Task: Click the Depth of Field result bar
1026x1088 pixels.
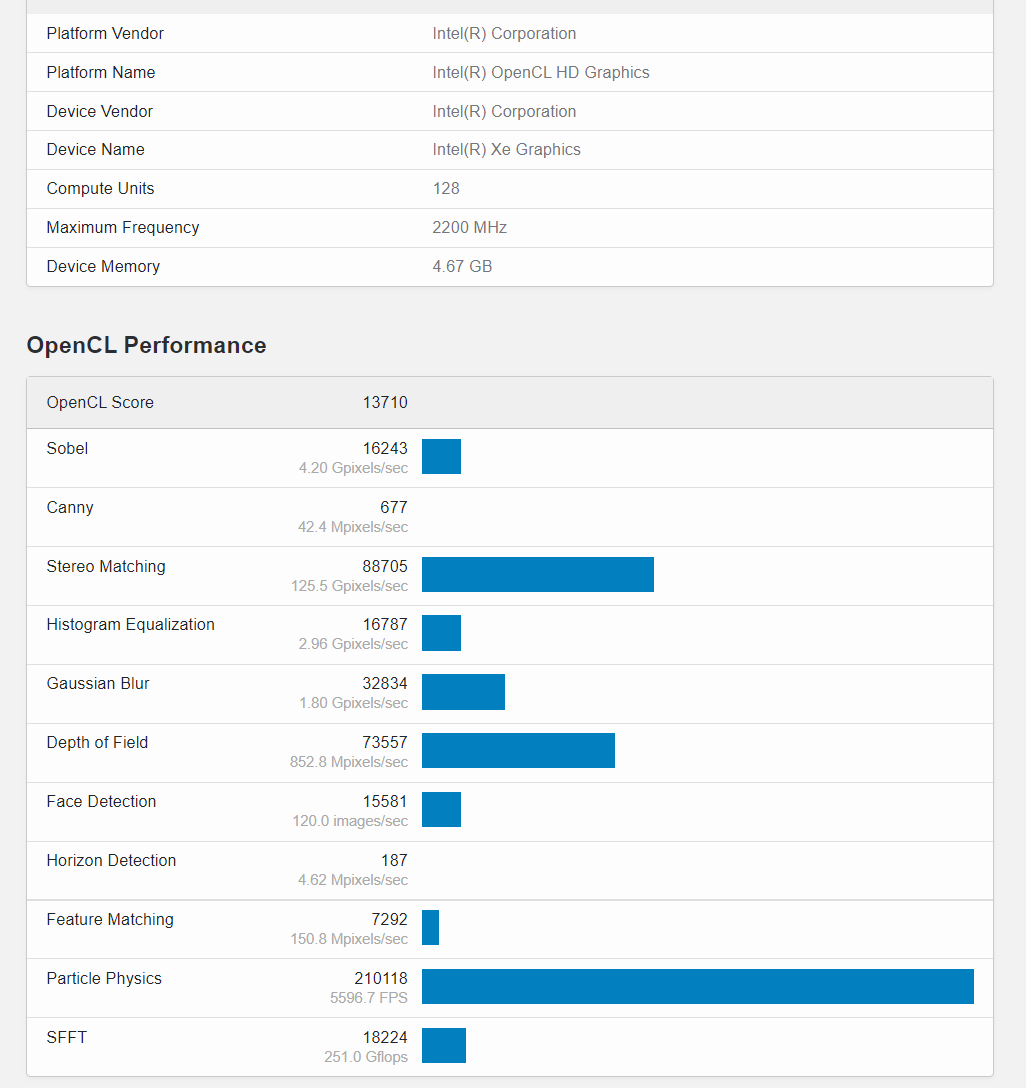Action: [518, 751]
